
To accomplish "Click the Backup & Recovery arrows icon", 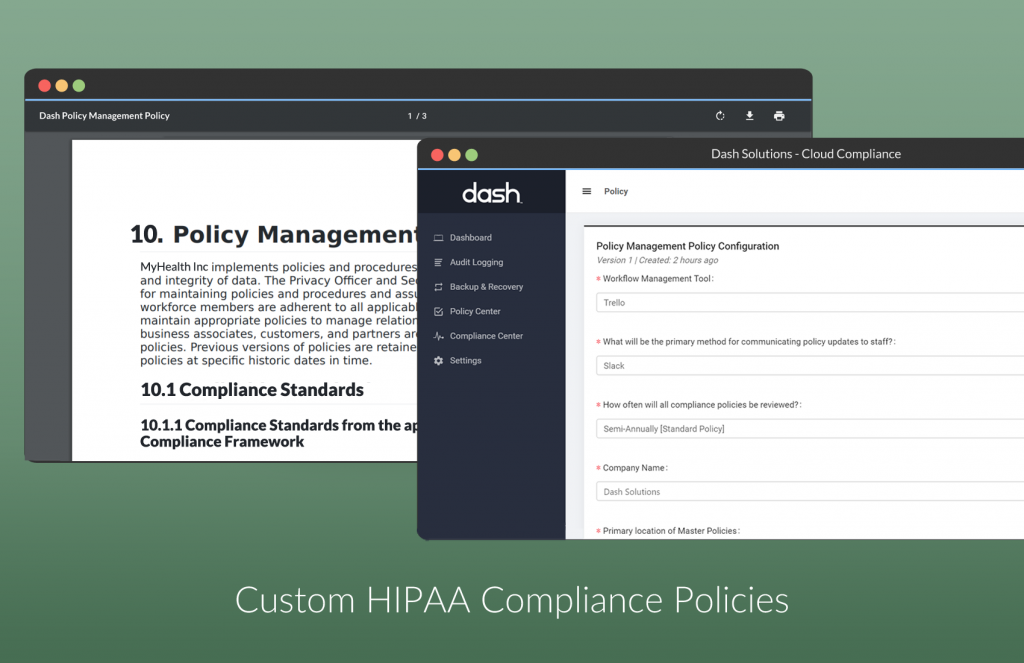I will (x=438, y=287).
